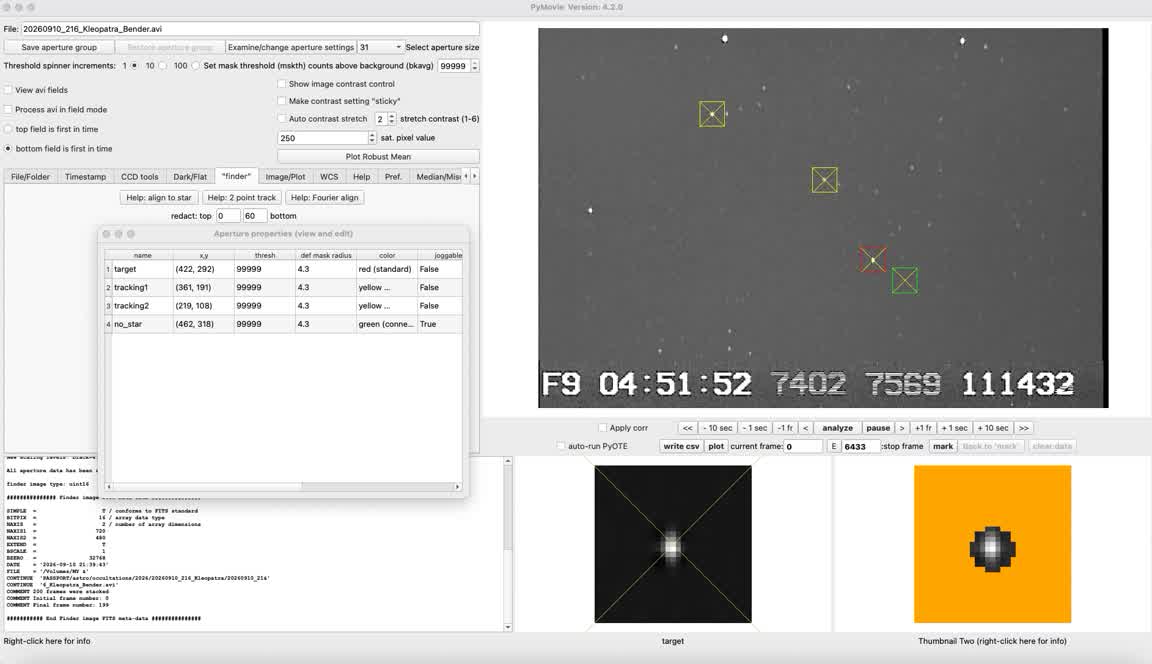The width and height of the screenshot is (1152, 664).
Task: Enable Show image contrast control checkbox
Action: pos(281,84)
